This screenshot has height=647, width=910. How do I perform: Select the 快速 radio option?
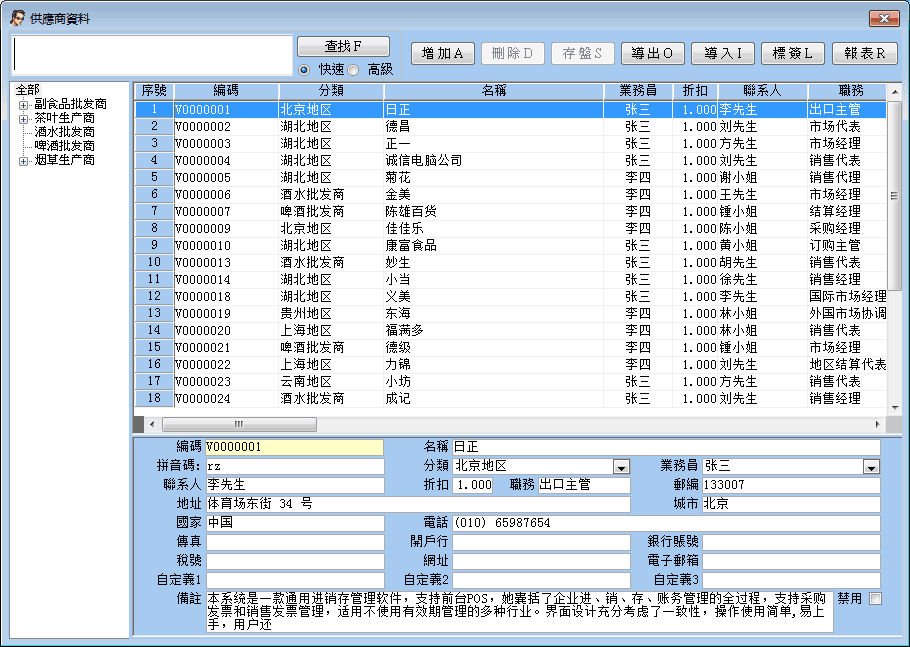304,69
